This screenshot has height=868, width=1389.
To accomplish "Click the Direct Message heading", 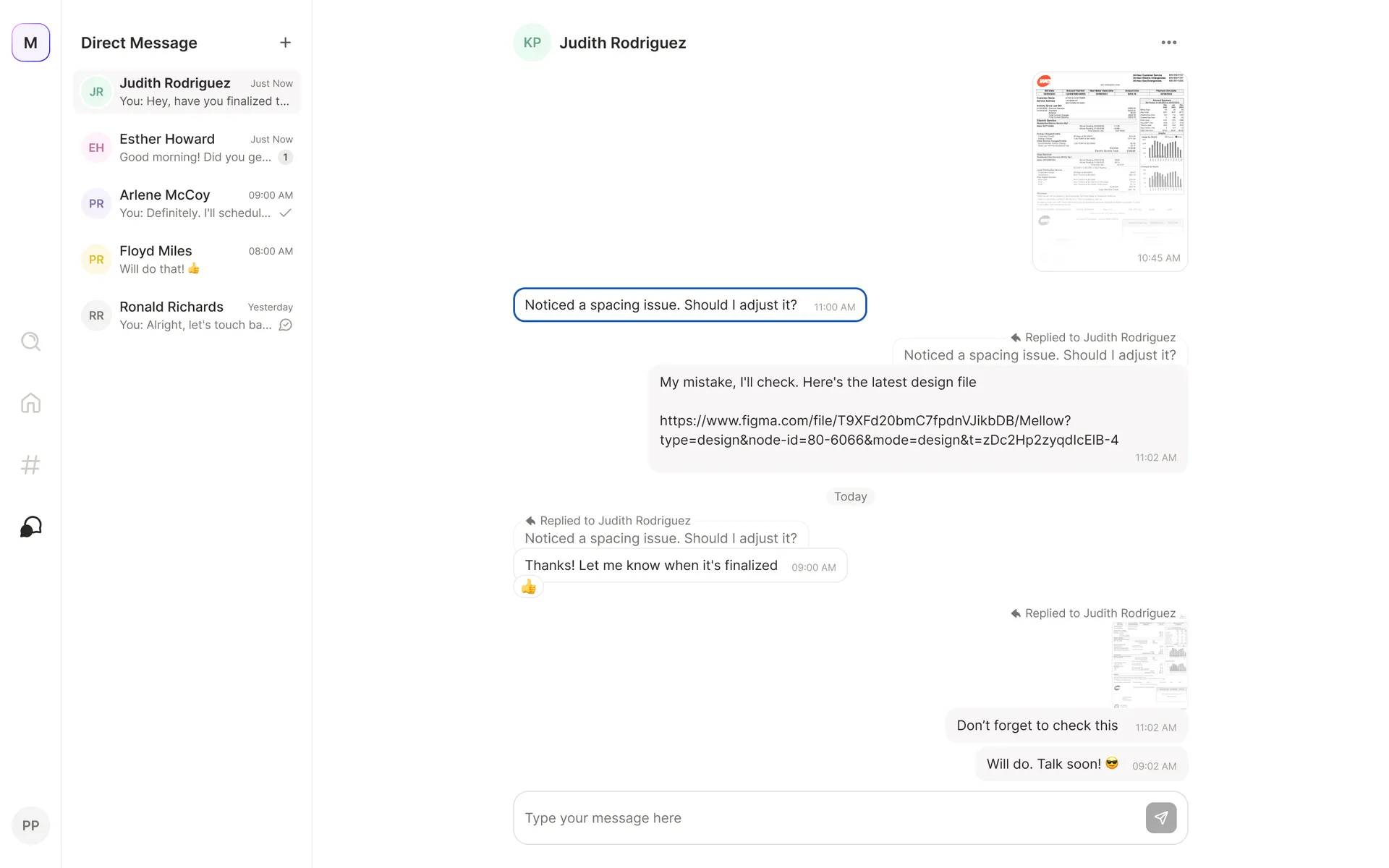I will pyautogui.click(x=139, y=43).
